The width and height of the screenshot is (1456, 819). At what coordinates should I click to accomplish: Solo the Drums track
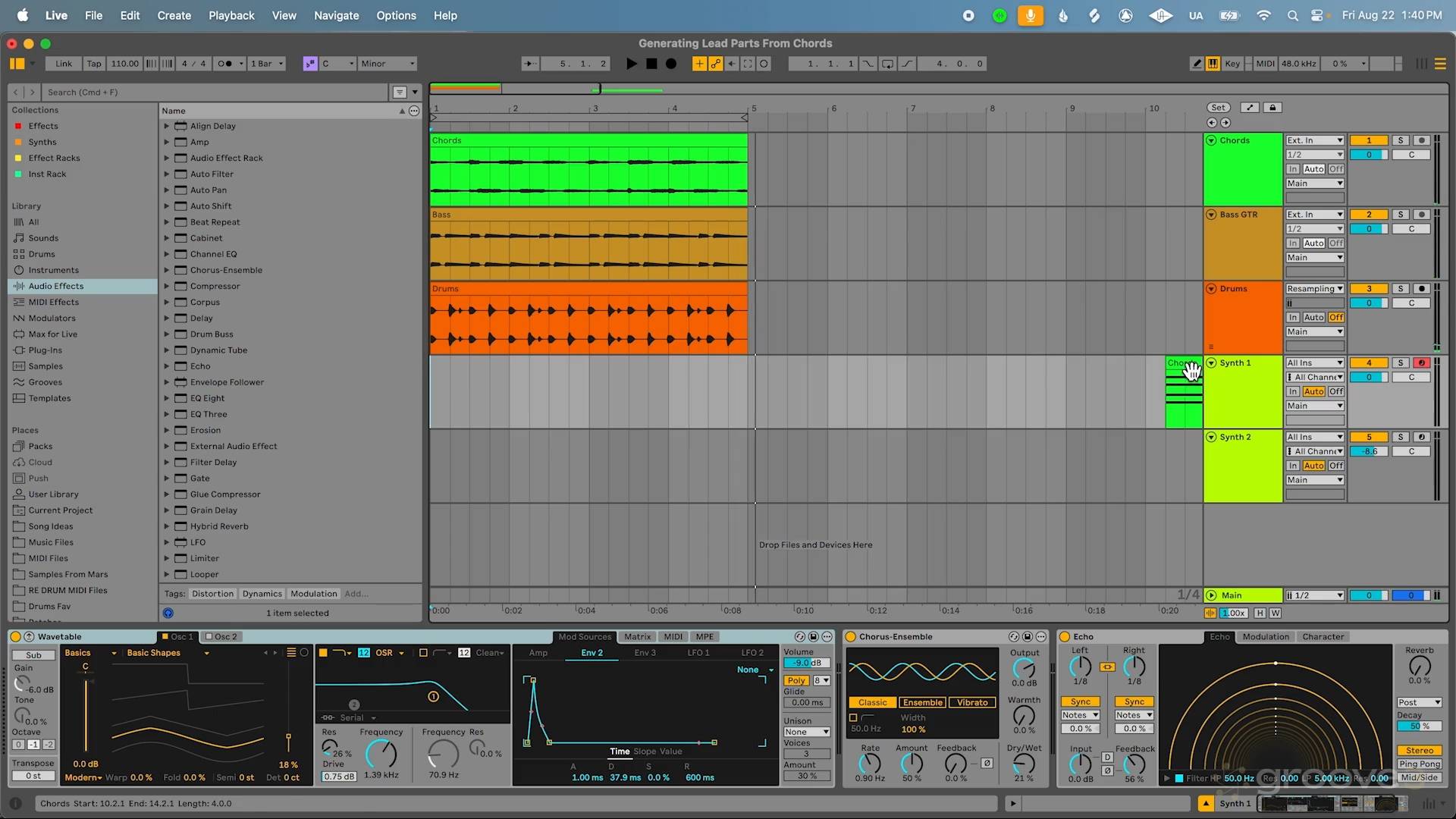point(1401,289)
